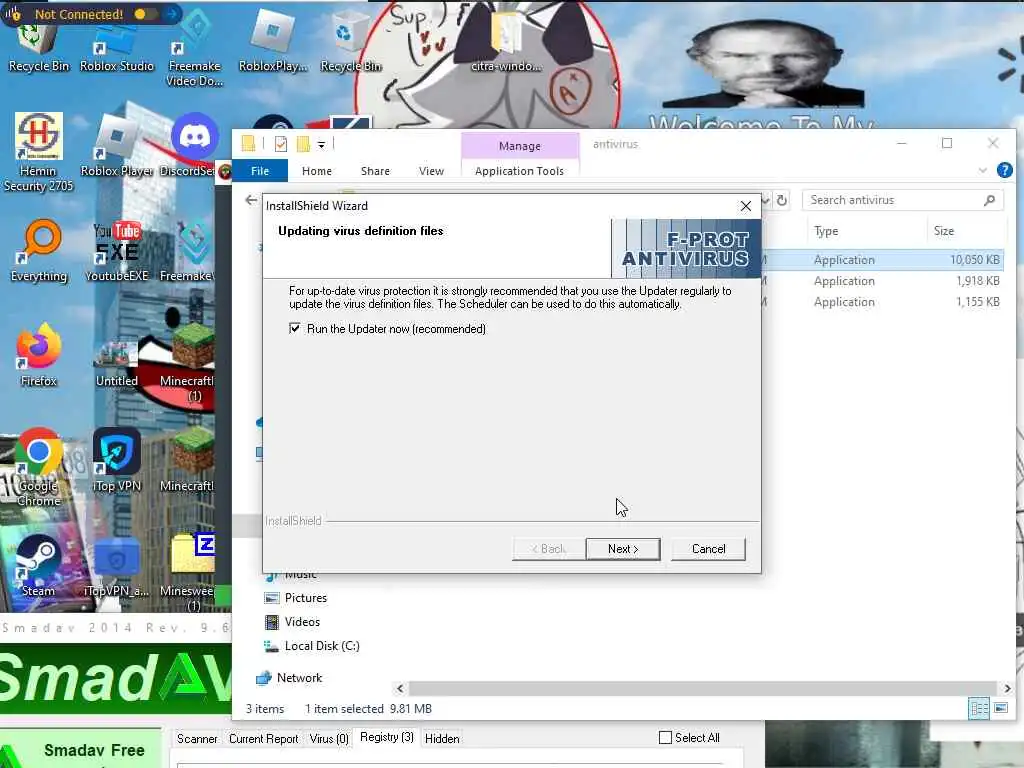Launch Firefox from the desktop
1024x768 pixels.
coord(39,356)
